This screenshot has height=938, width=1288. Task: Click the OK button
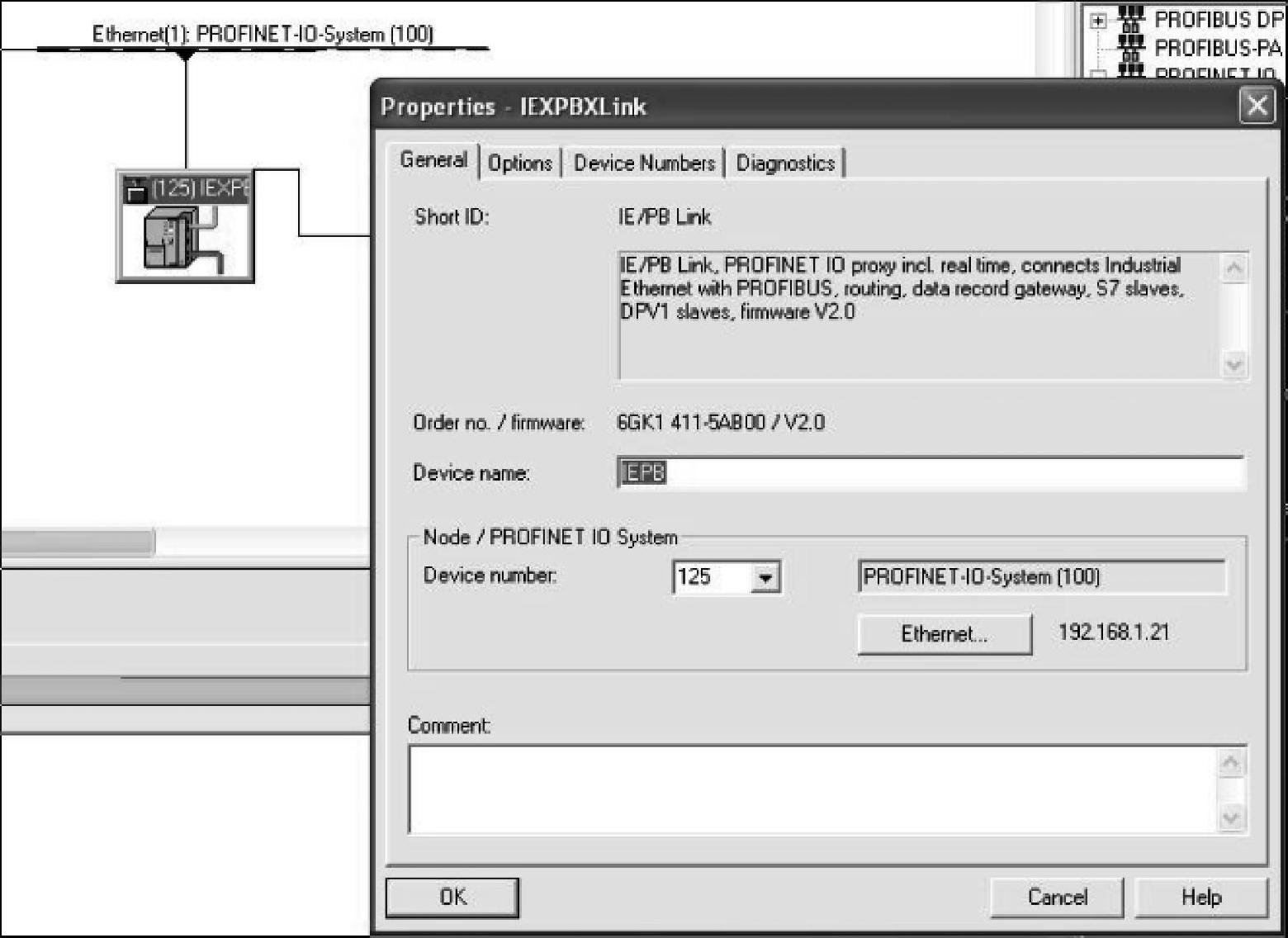pos(452,897)
